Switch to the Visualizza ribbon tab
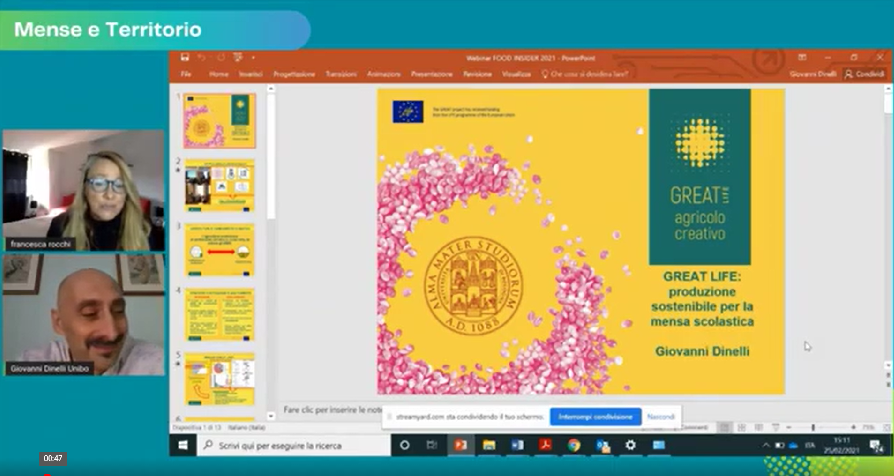 516,74
